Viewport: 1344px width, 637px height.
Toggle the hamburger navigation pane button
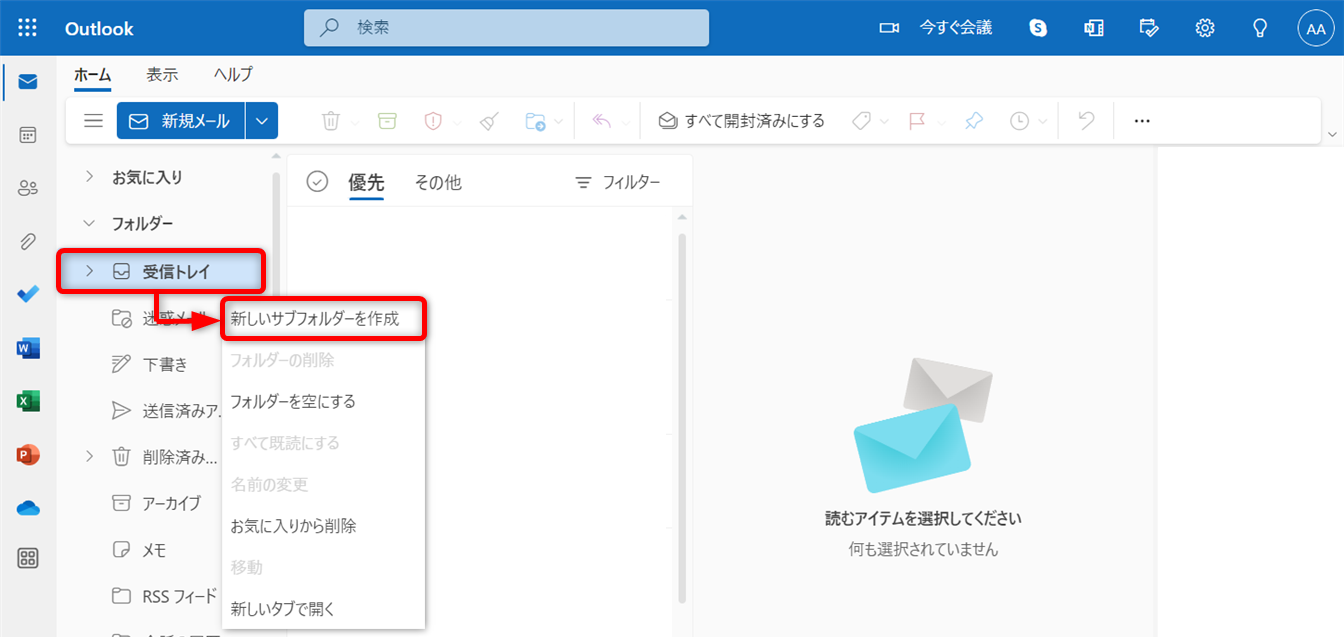(x=93, y=121)
